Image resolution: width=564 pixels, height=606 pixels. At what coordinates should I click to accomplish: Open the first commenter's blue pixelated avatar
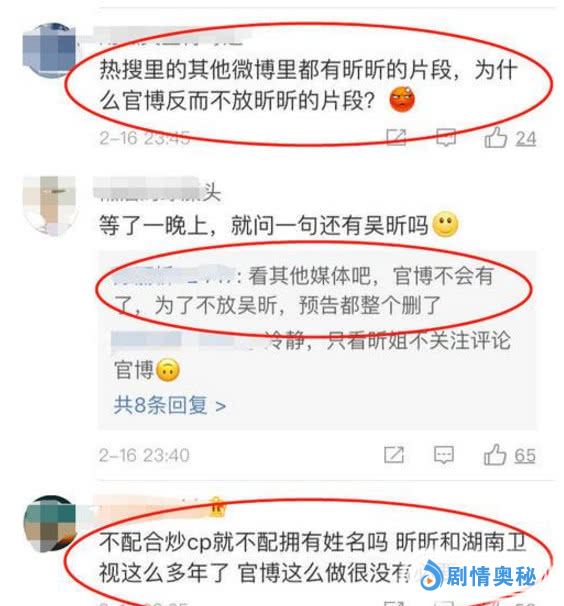49,50
